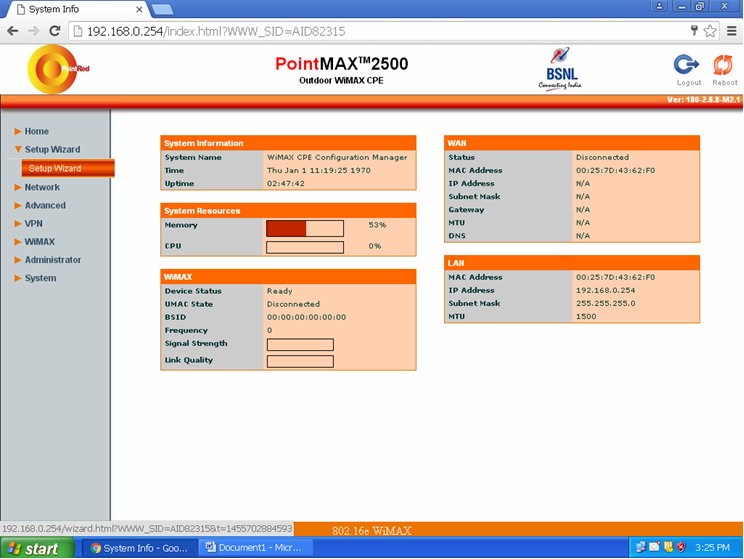Open saved password key icon

coord(694,31)
